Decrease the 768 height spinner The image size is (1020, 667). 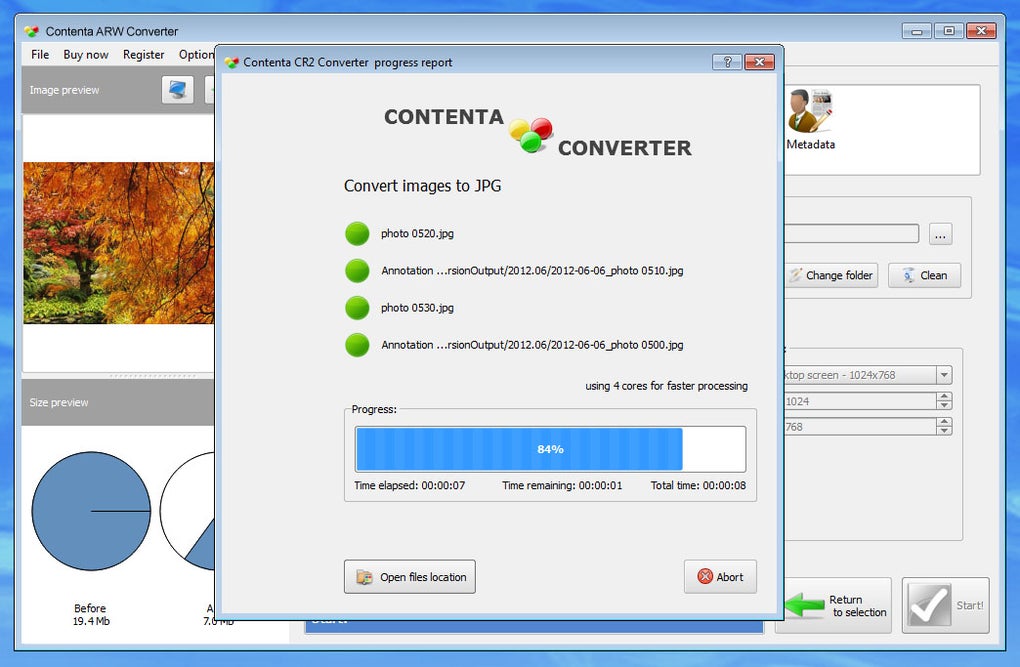click(945, 431)
